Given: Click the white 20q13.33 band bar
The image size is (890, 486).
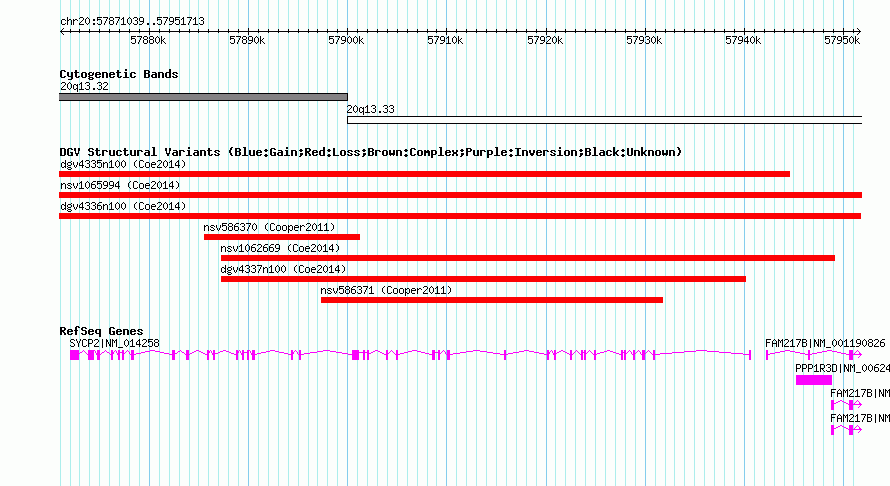Looking at the screenshot, I should pyautogui.click(x=604, y=120).
